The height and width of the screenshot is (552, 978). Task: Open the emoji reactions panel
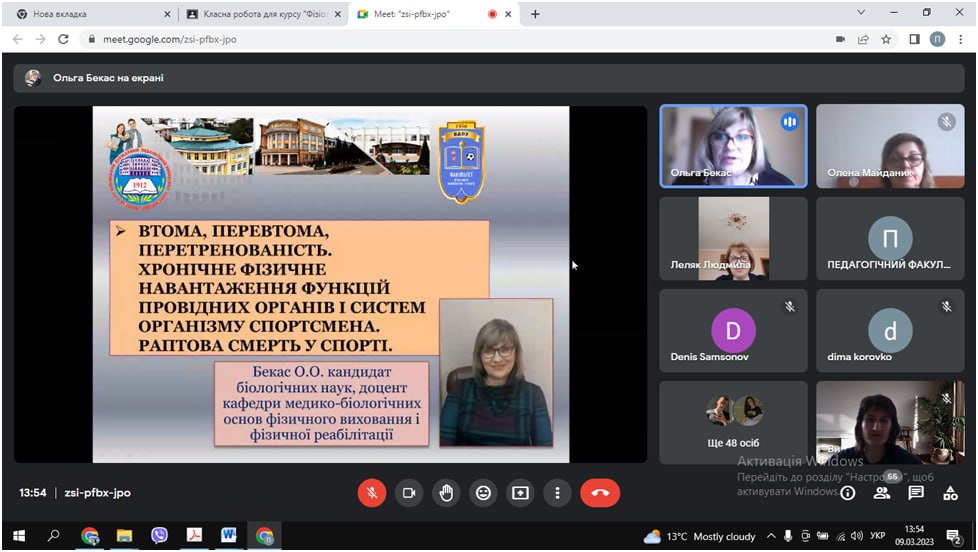[x=483, y=493]
